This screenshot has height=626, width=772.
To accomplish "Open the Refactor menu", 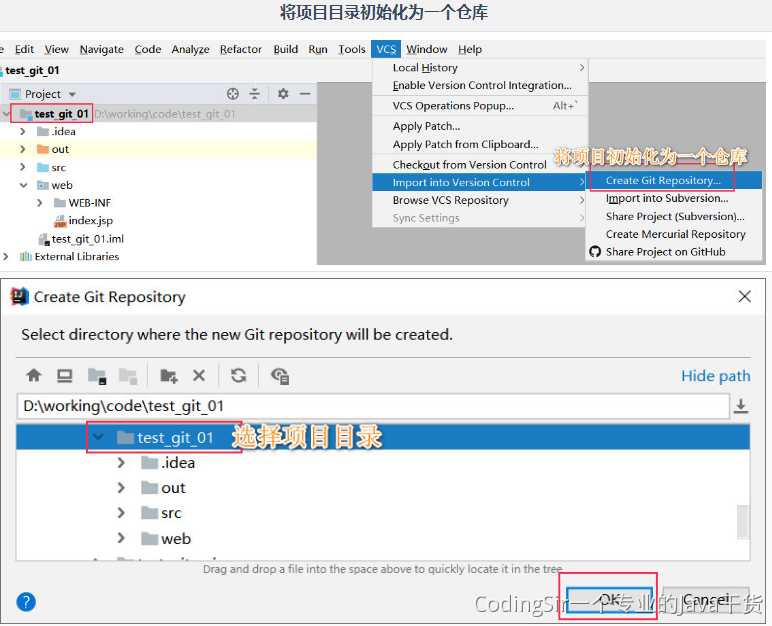I will click(x=241, y=49).
